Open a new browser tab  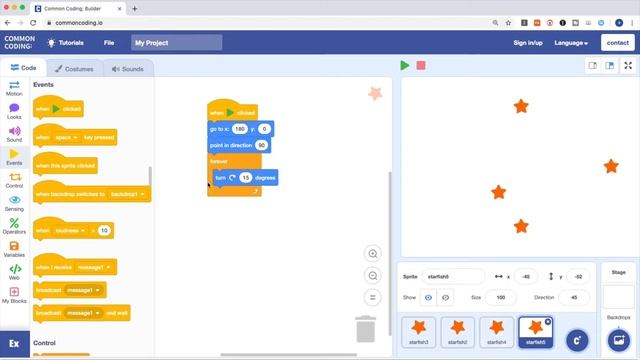(135, 9)
